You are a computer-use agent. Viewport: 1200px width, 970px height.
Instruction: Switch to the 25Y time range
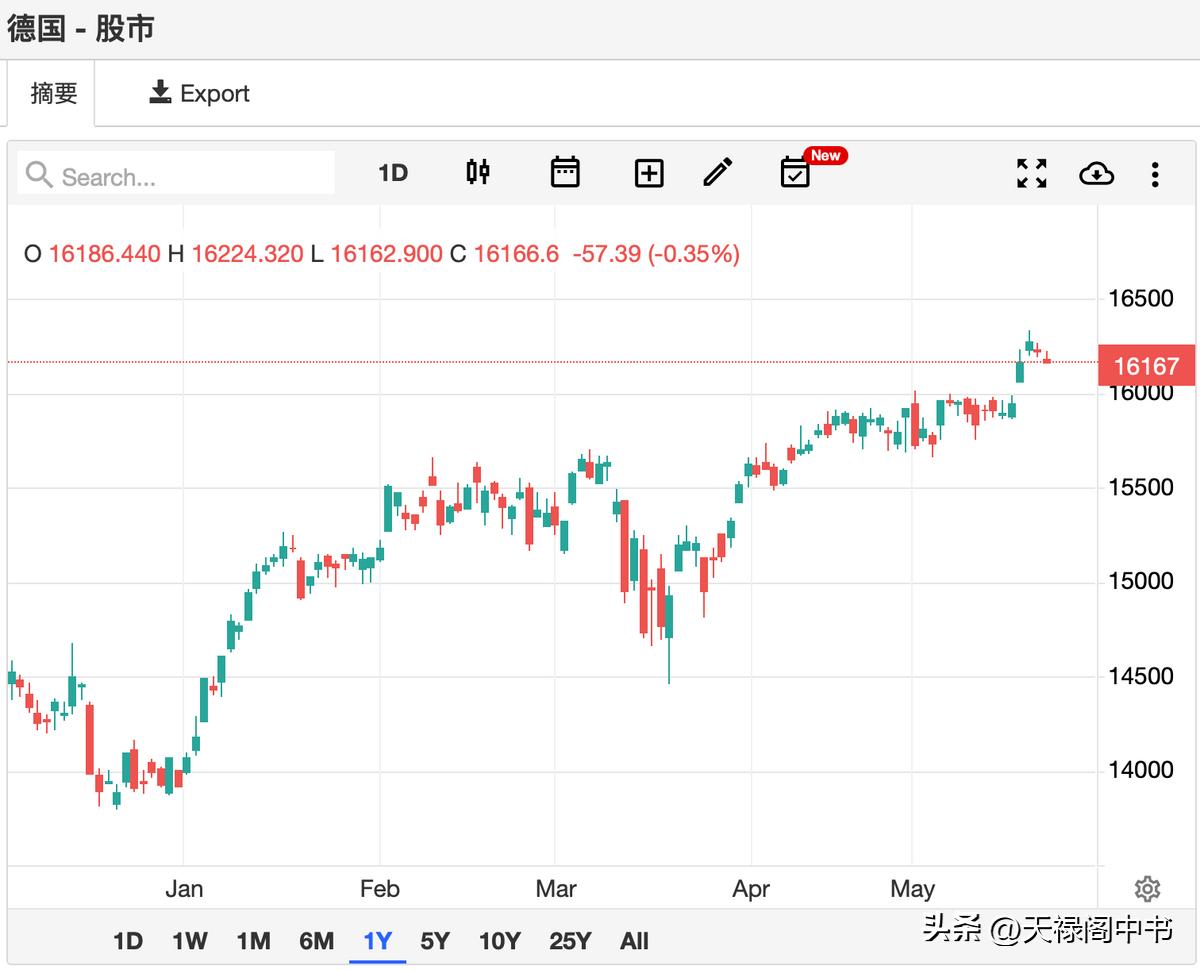click(x=570, y=941)
